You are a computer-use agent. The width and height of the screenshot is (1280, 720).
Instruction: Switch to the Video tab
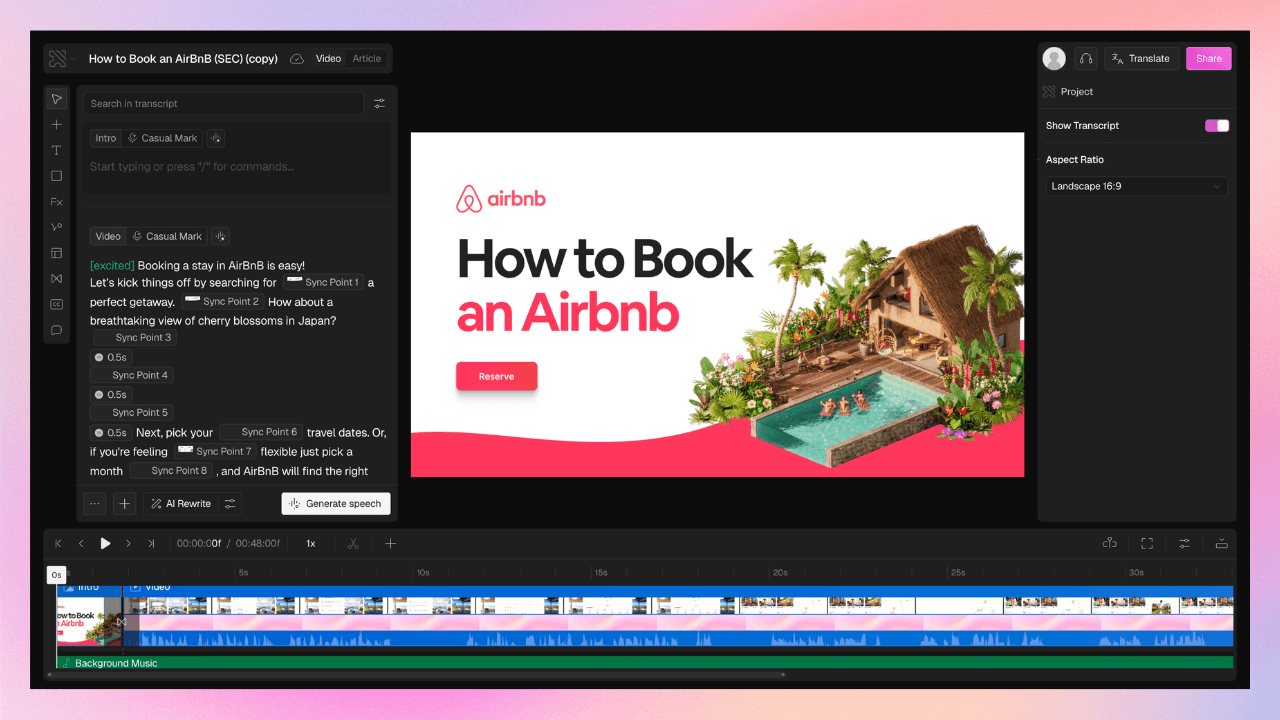coord(329,58)
